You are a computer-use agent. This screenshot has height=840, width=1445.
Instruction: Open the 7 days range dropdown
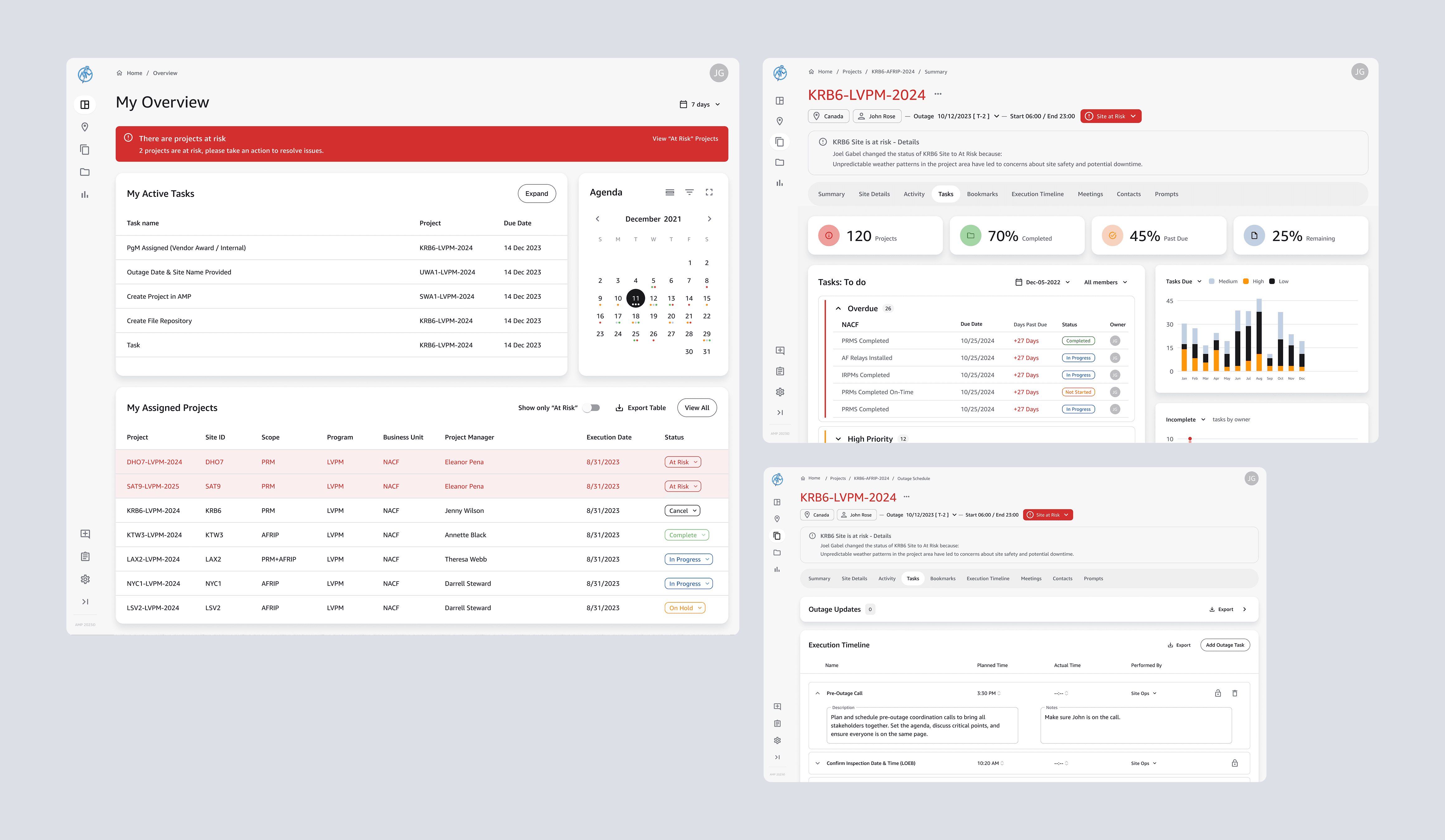click(x=699, y=104)
